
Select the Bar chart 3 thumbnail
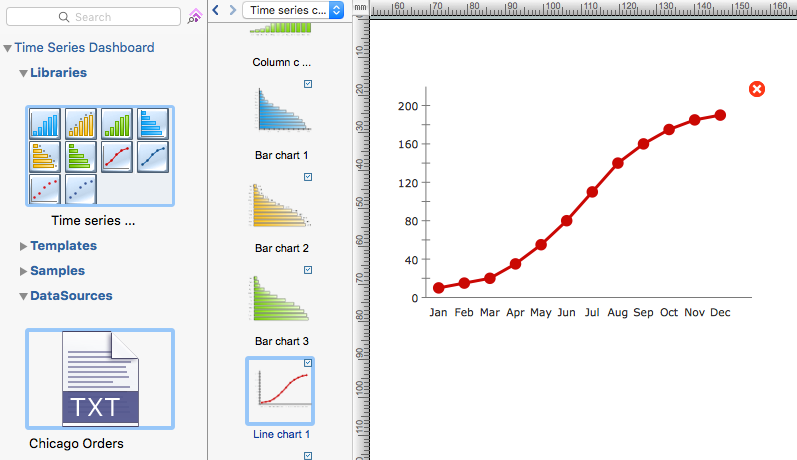(280, 298)
